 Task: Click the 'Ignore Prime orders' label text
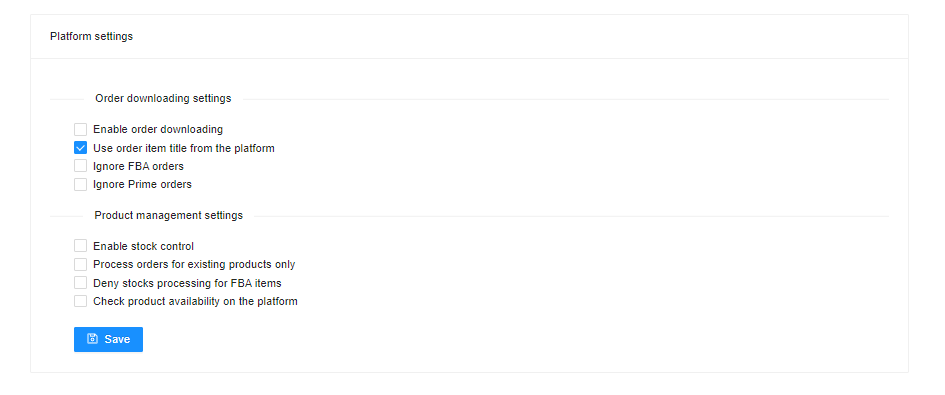pyautogui.click(x=142, y=185)
